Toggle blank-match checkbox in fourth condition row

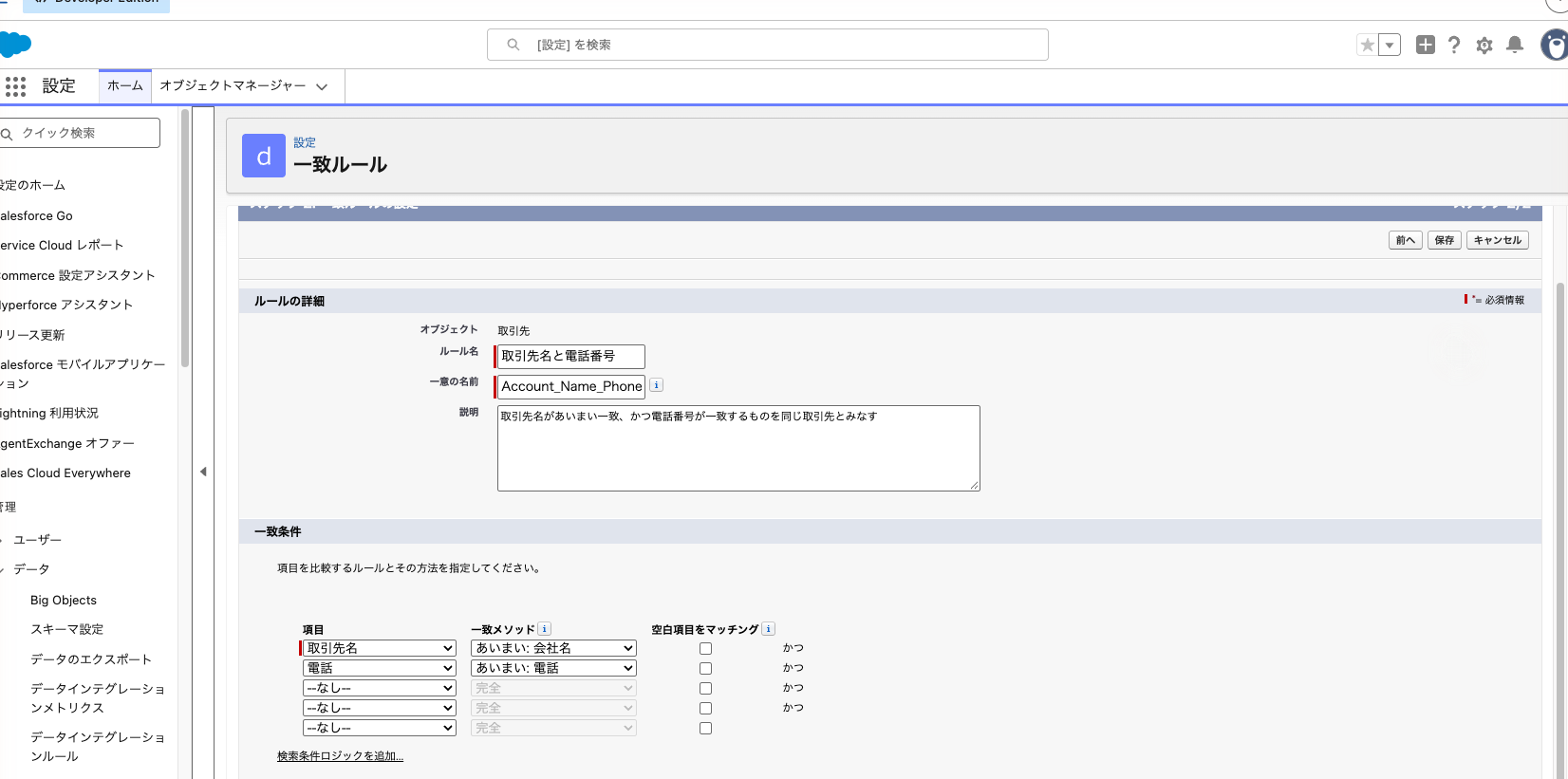(705, 709)
